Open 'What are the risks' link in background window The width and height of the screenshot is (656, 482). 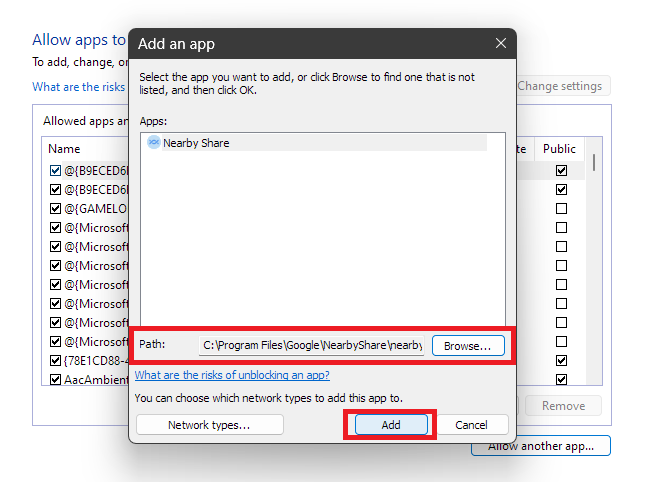[x=79, y=87]
